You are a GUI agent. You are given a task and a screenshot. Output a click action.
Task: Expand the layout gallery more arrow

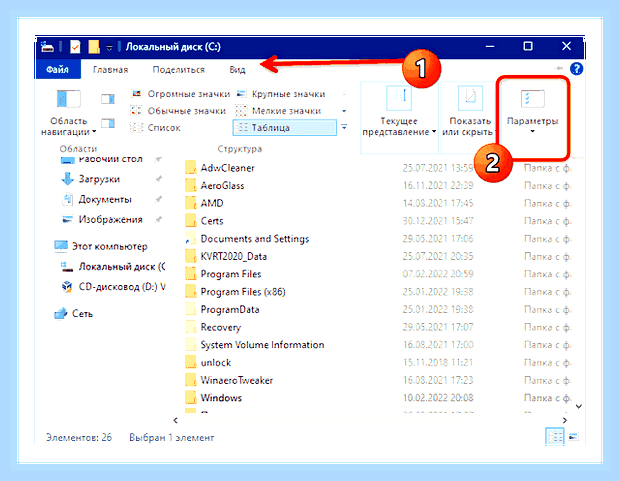point(344,127)
